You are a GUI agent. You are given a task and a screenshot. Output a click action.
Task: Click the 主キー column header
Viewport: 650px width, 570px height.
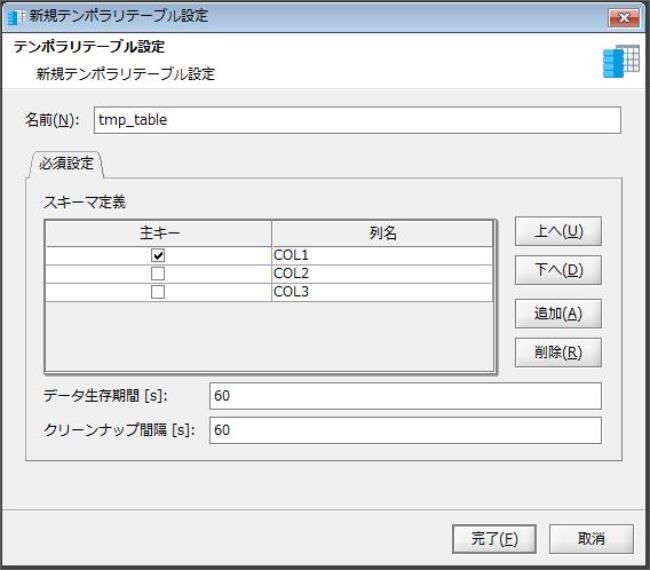158,233
